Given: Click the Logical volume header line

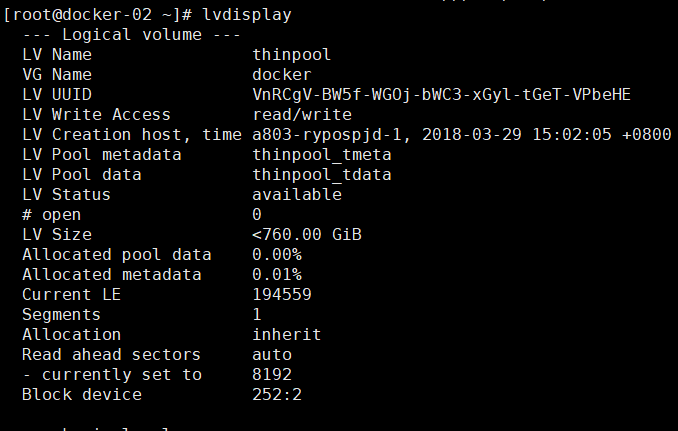Looking at the screenshot, I should point(131,35).
